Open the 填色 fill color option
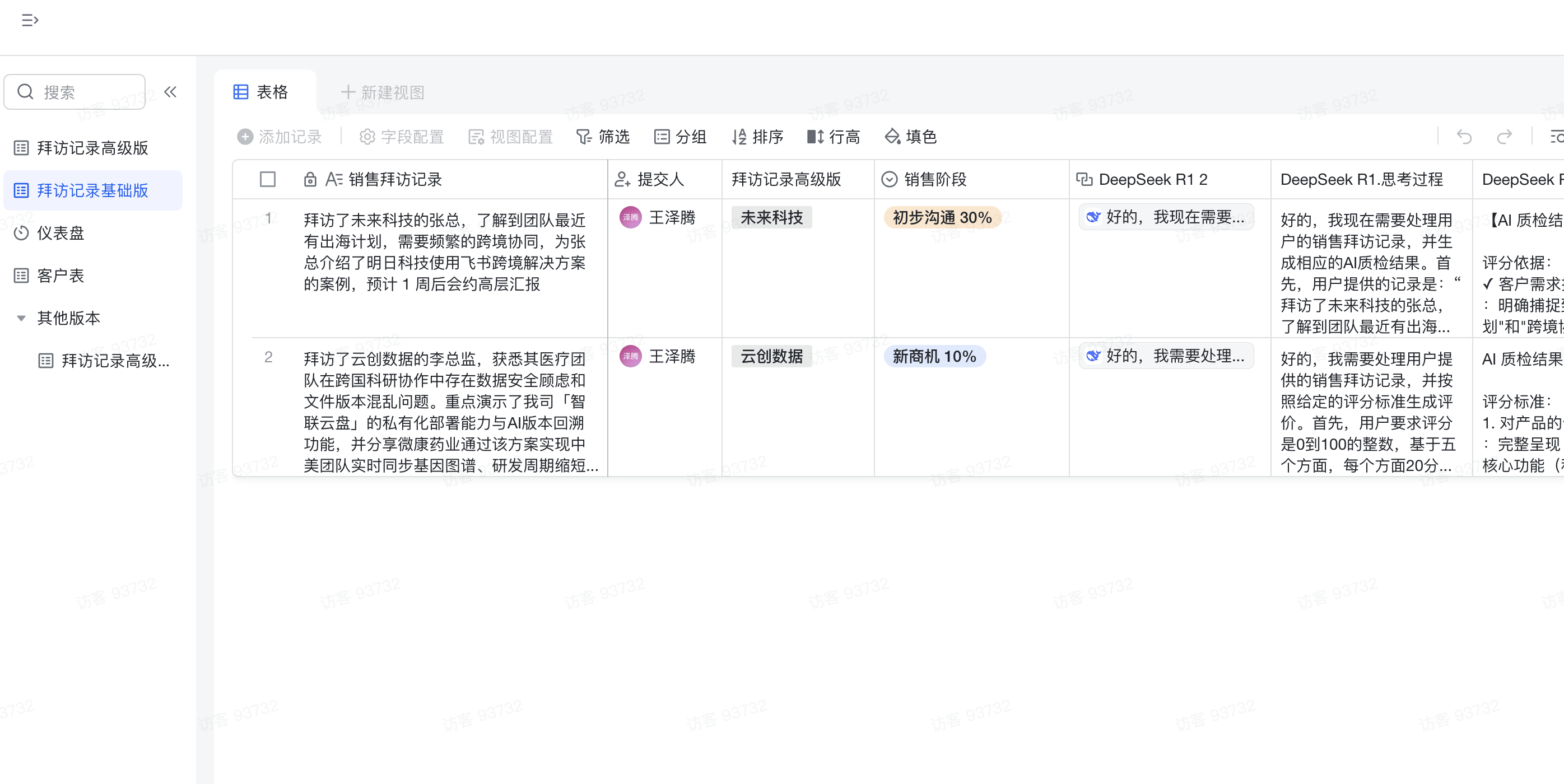 [911, 137]
